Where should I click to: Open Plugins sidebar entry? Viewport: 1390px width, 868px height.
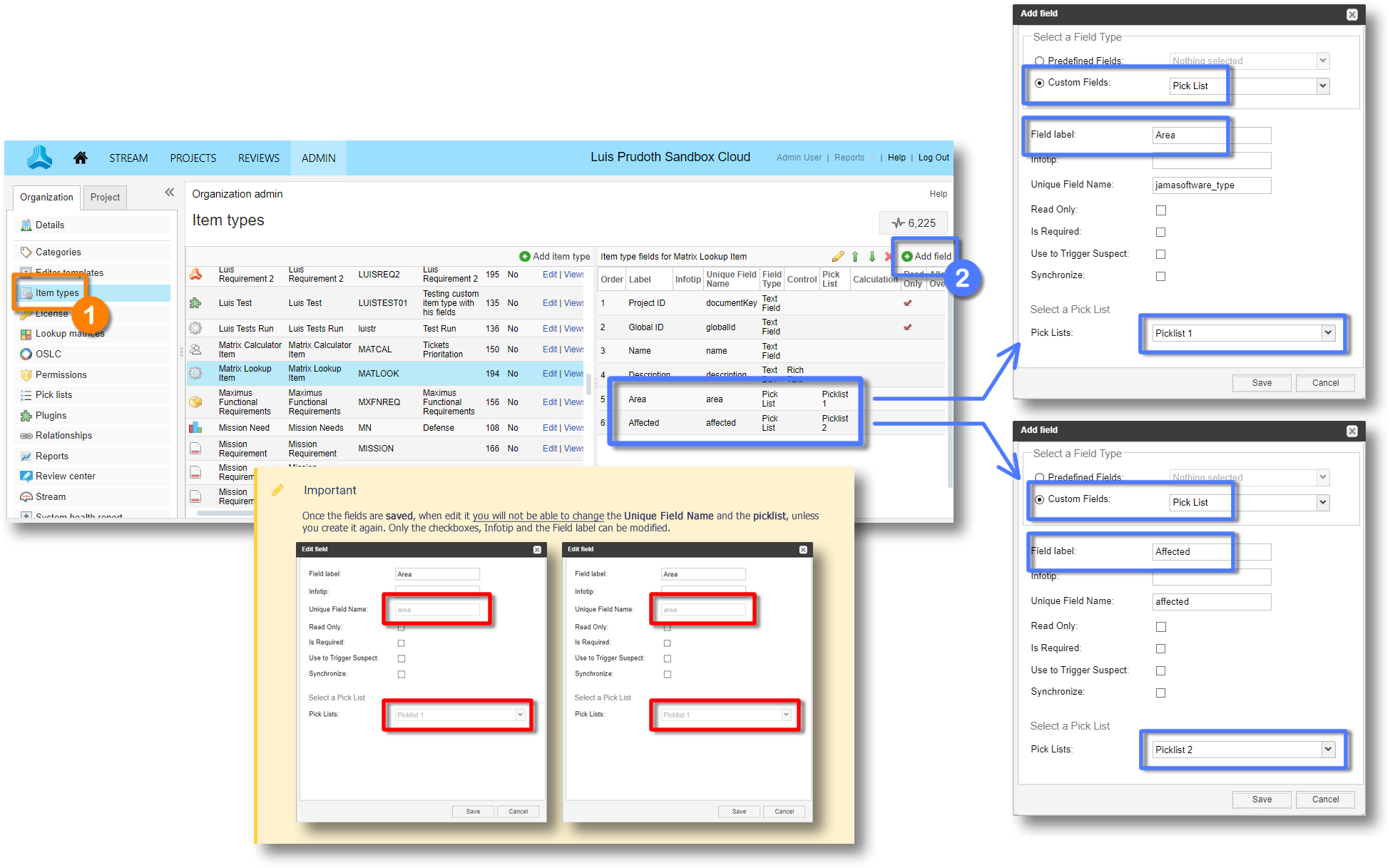tap(93, 415)
